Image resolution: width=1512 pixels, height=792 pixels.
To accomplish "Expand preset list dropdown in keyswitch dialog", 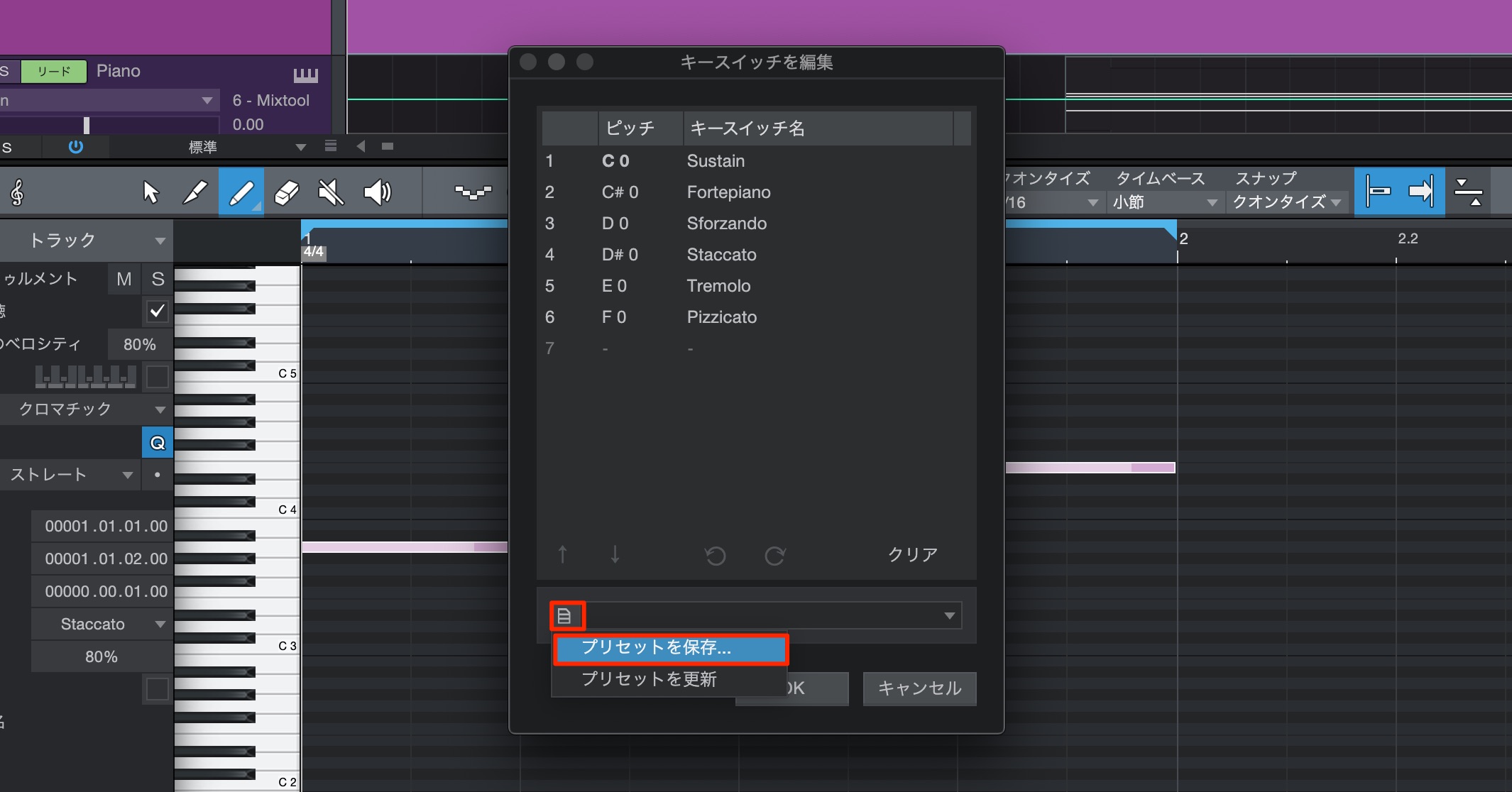I will 949,615.
